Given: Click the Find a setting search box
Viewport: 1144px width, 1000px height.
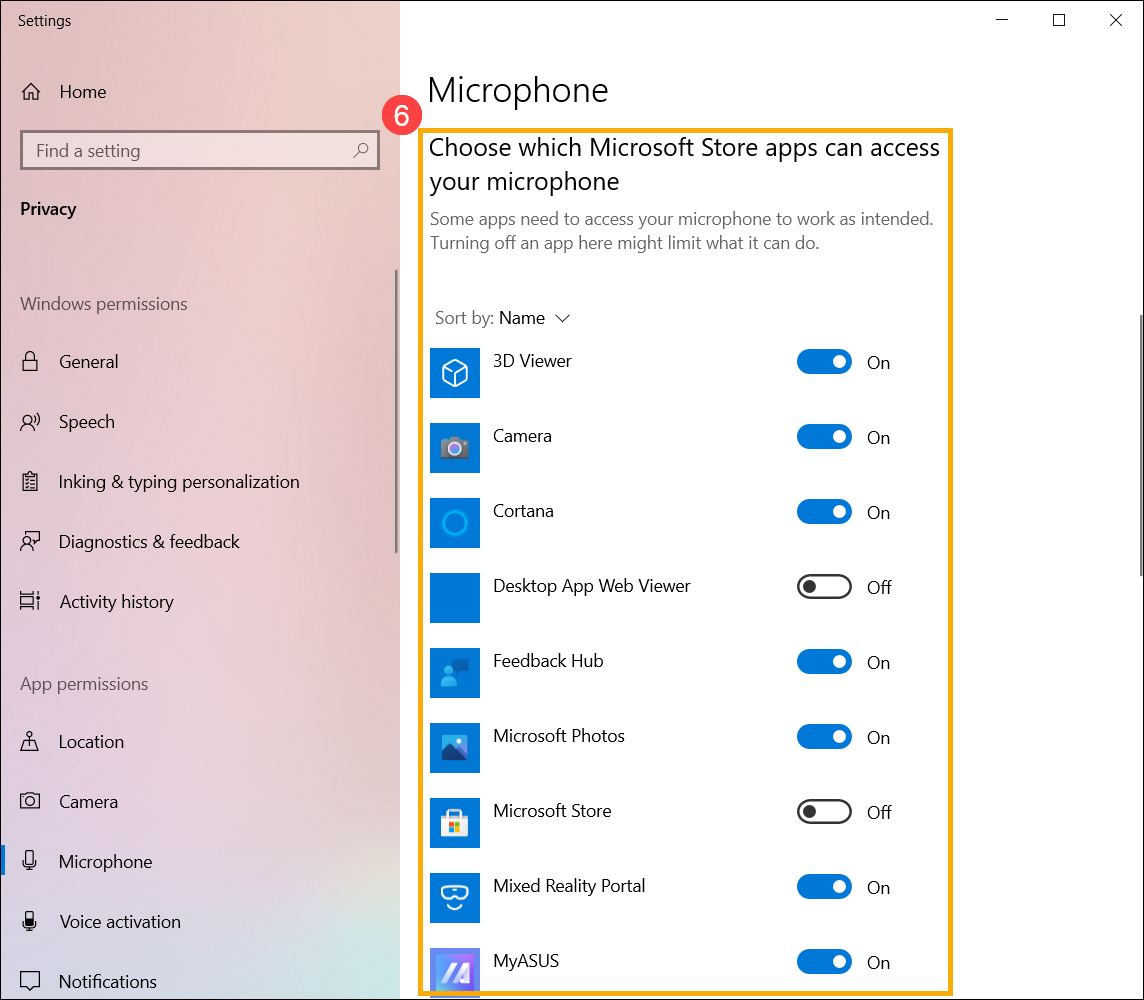Looking at the screenshot, I should pos(200,150).
